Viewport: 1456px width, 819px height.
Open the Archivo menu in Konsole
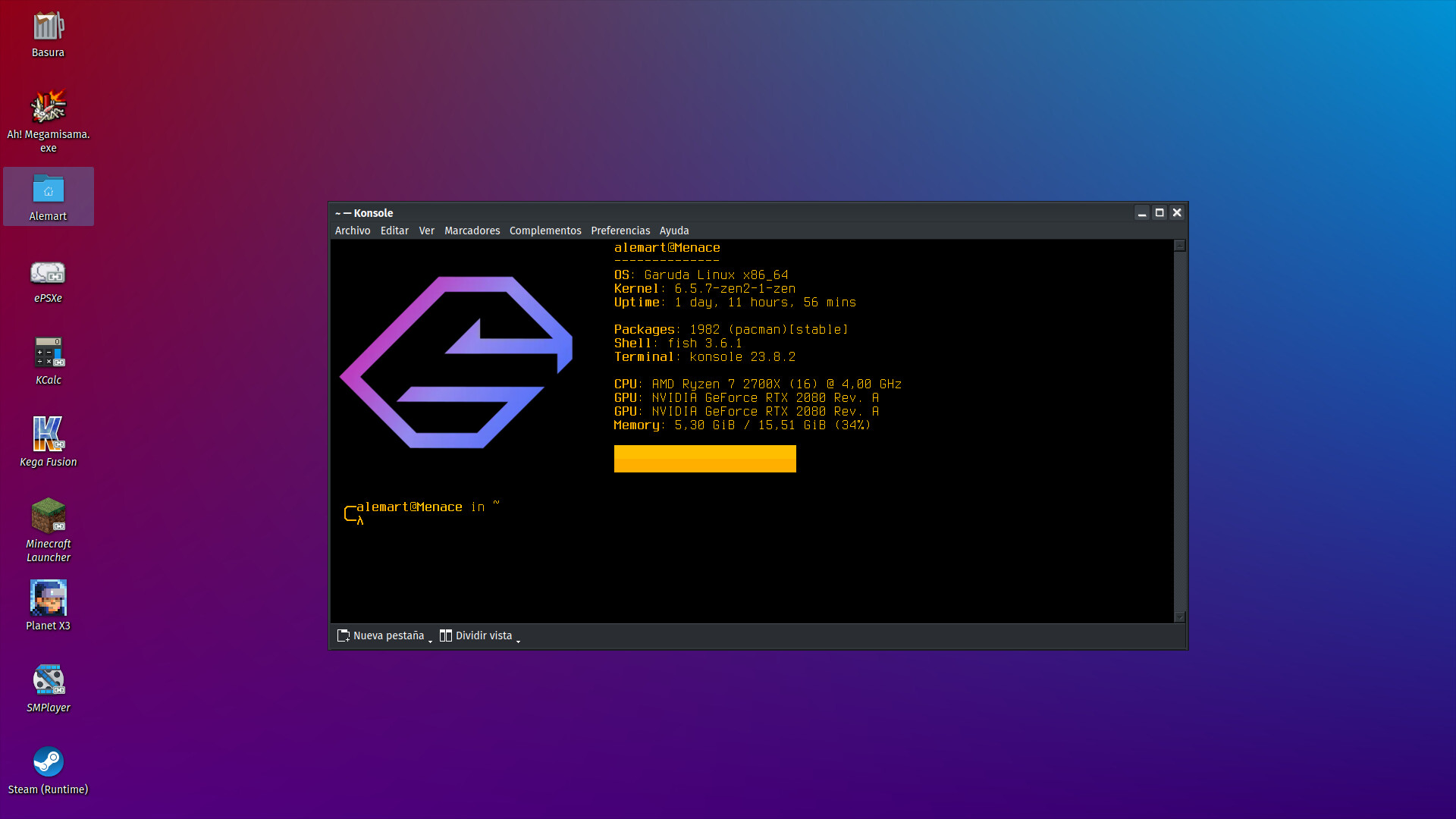[x=353, y=231]
